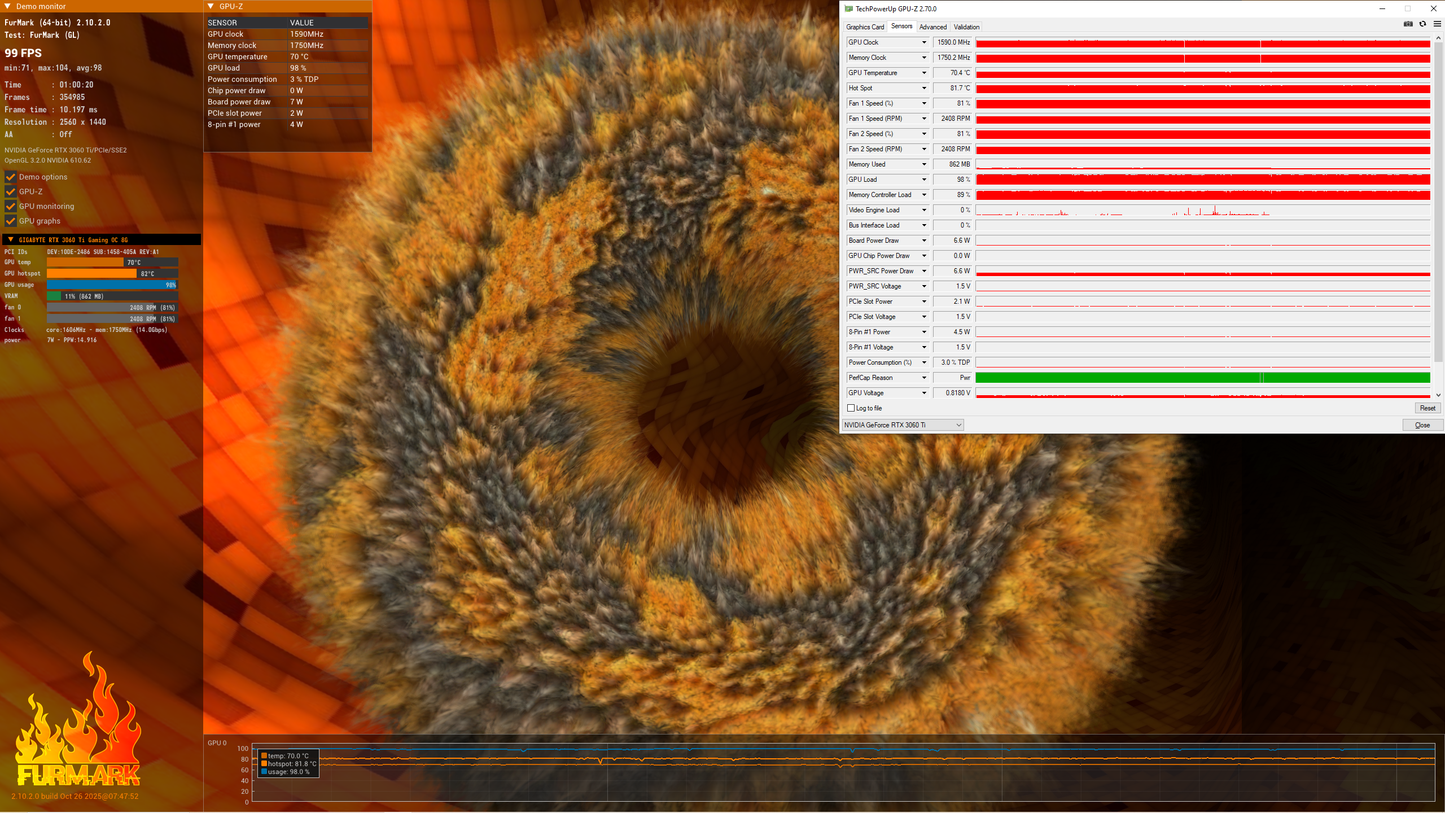Click the 862 MB Memory Used value
The image size is (1445, 813).
point(952,164)
